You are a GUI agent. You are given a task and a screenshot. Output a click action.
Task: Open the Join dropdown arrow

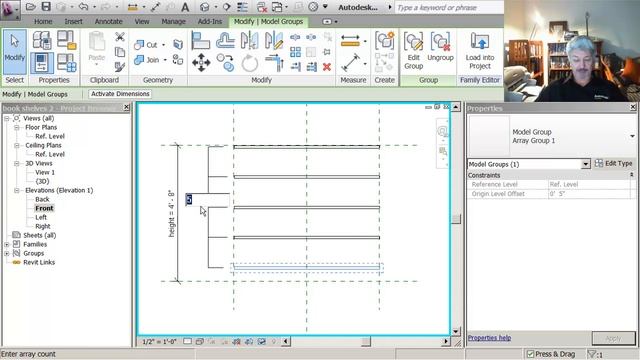[165, 60]
